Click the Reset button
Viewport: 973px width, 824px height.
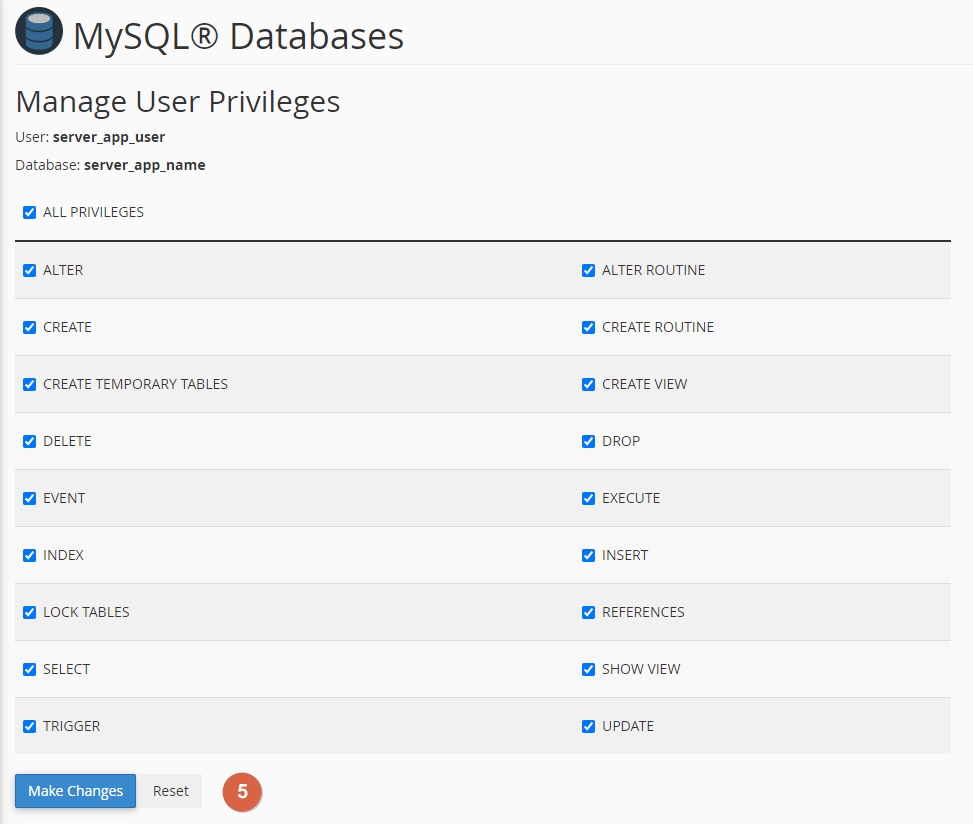click(170, 791)
